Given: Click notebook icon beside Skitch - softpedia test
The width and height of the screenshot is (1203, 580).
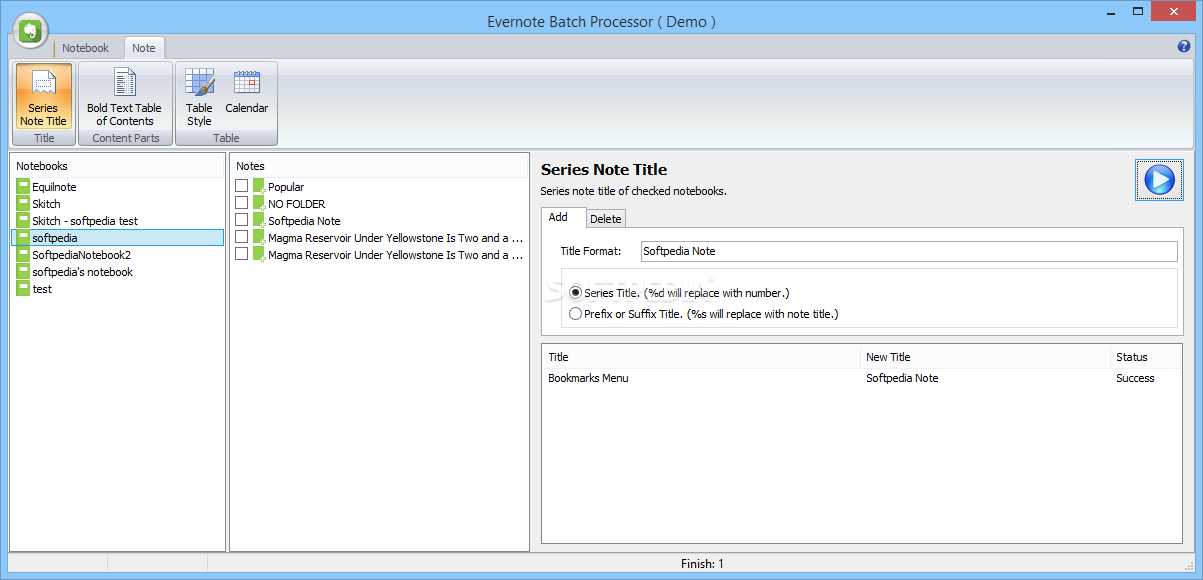Looking at the screenshot, I should coord(23,221).
